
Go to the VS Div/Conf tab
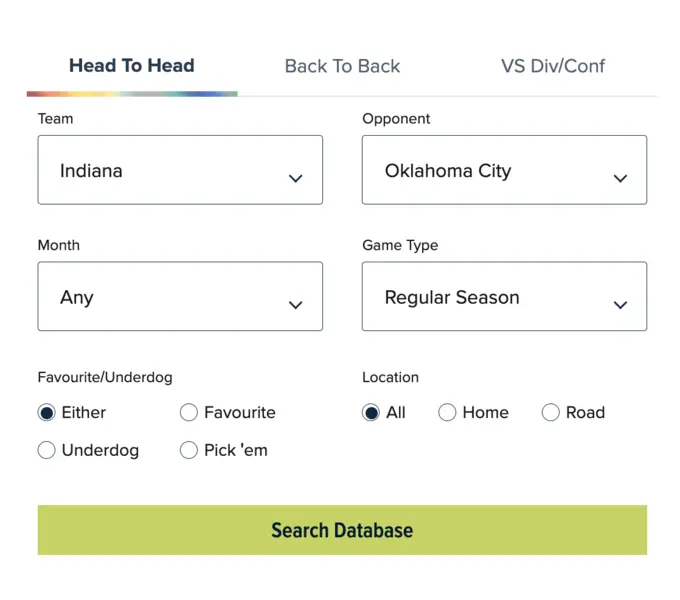(x=553, y=66)
